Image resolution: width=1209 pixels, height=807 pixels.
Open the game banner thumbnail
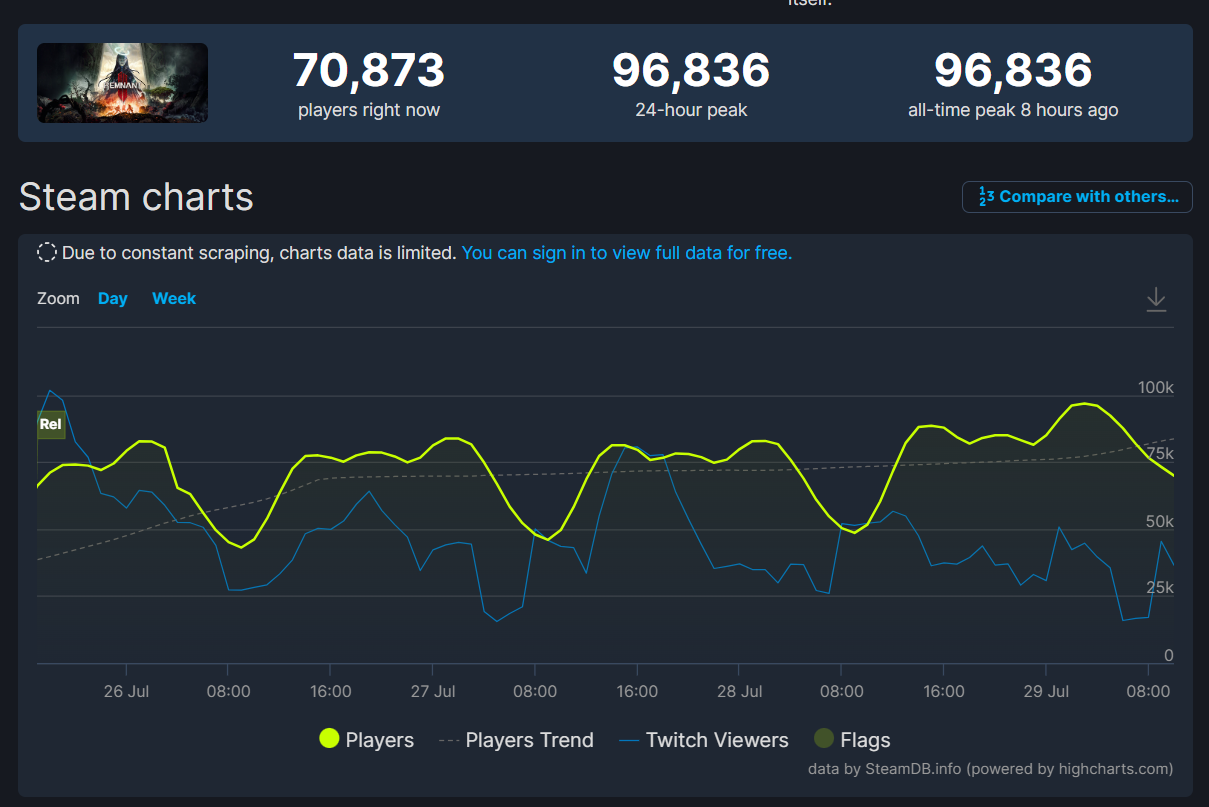[123, 83]
